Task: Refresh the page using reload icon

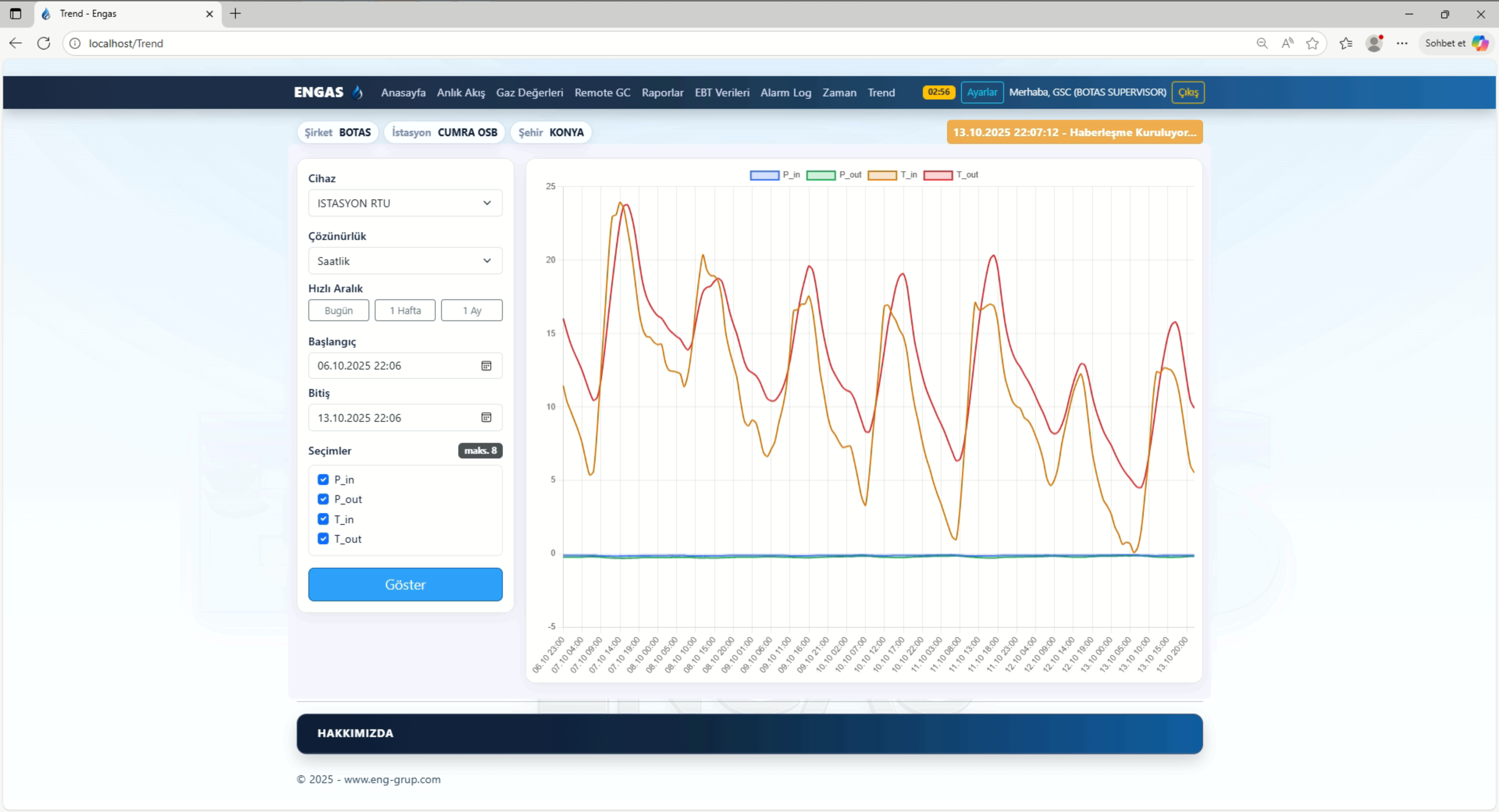Action: 44,43
